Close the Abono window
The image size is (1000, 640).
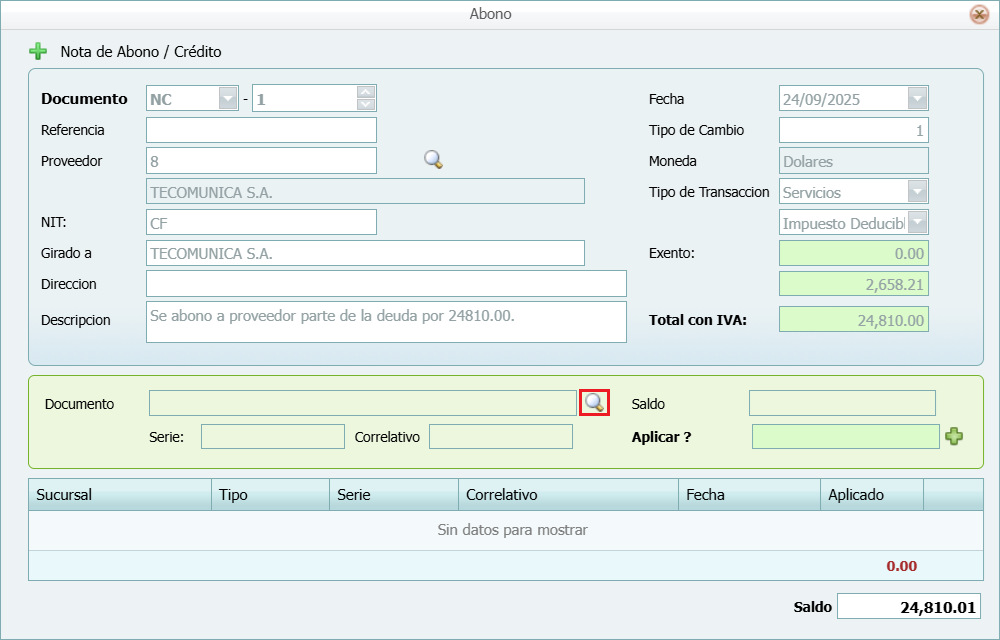pos(979,14)
